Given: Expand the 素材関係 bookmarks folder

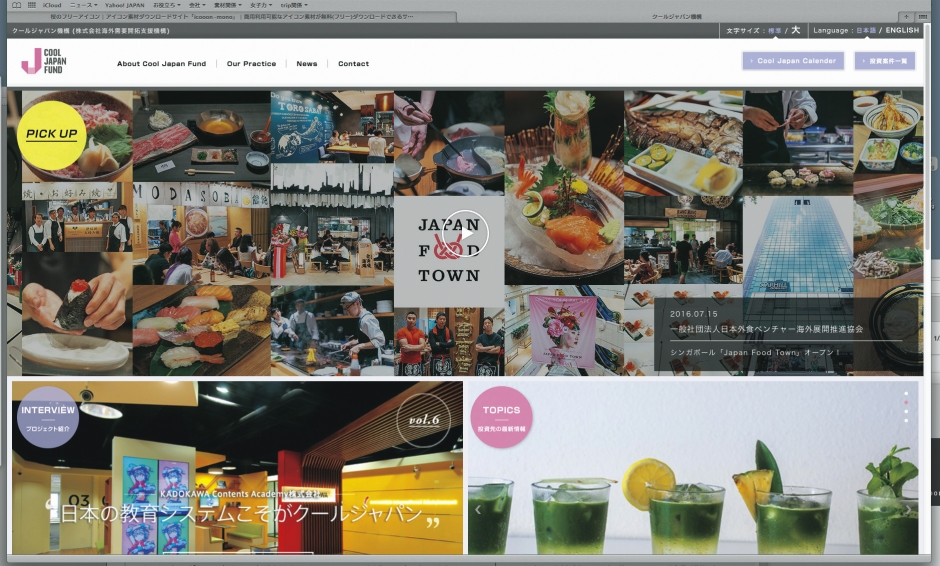Looking at the screenshot, I should [x=227, y=5].
